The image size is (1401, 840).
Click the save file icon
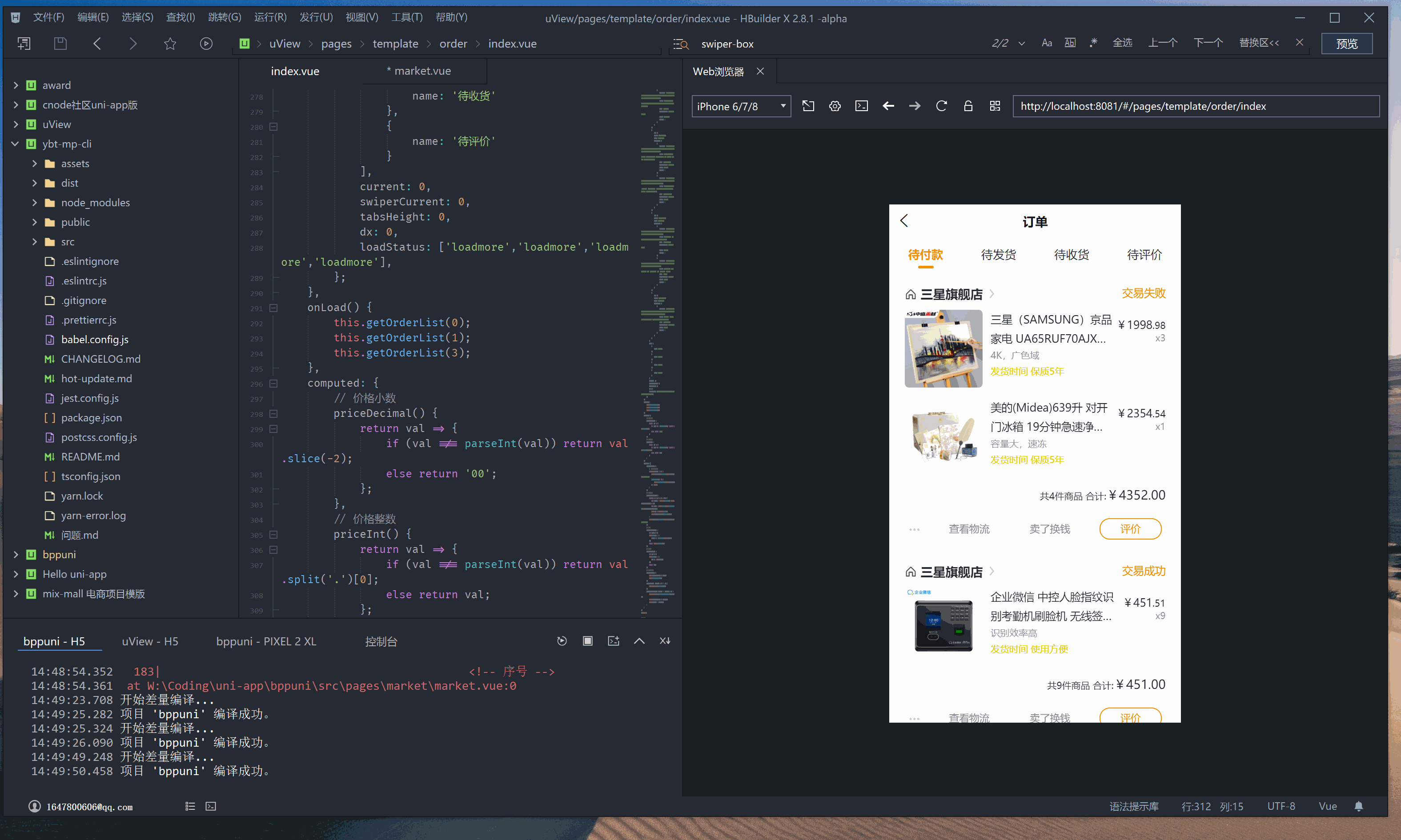tap(60, 44)
